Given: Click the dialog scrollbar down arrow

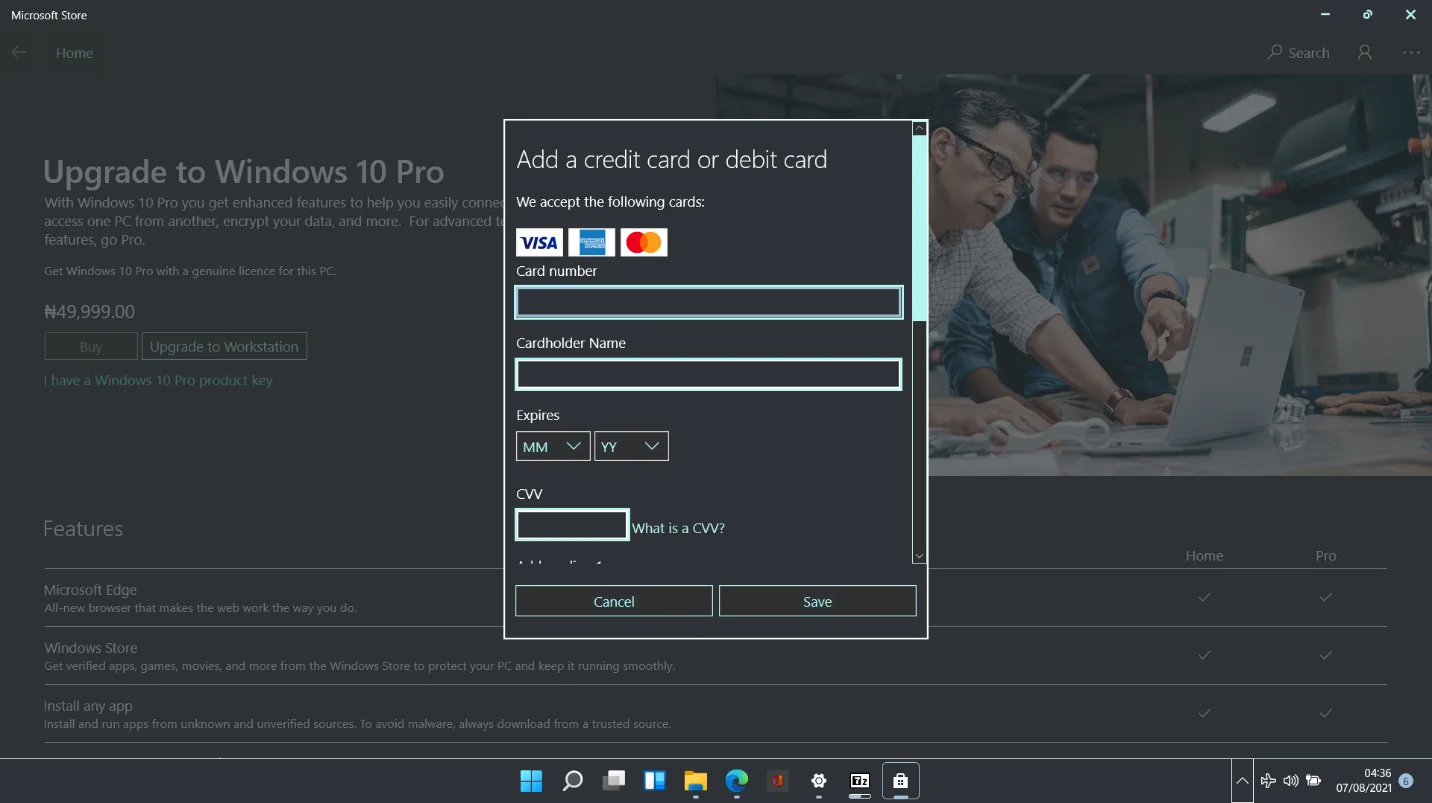Looking at the screenshot, I should pyautogui.click(x=920, y=556).
